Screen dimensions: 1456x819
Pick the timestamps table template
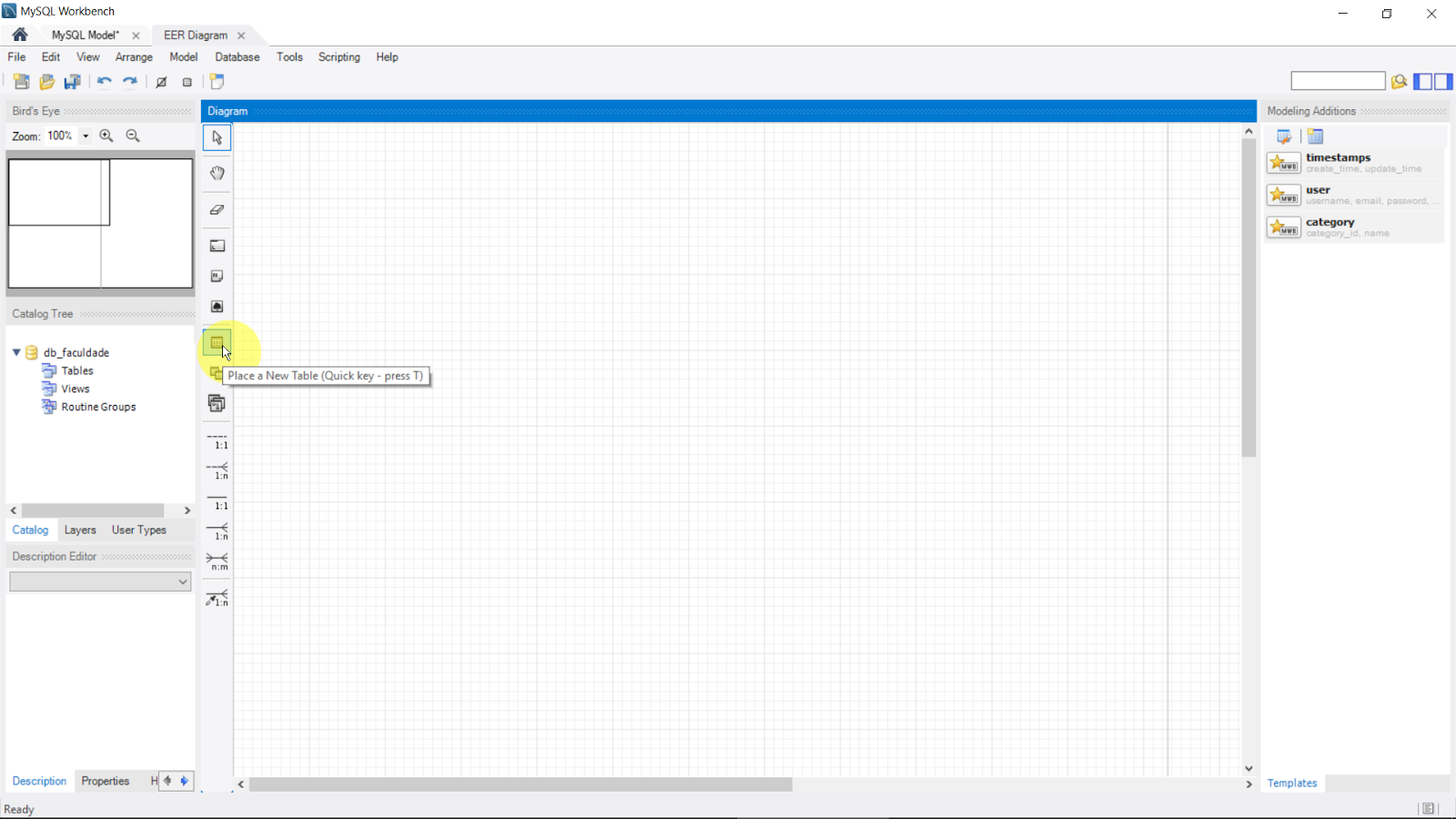pyautogui.click(x=1354, y=163)
